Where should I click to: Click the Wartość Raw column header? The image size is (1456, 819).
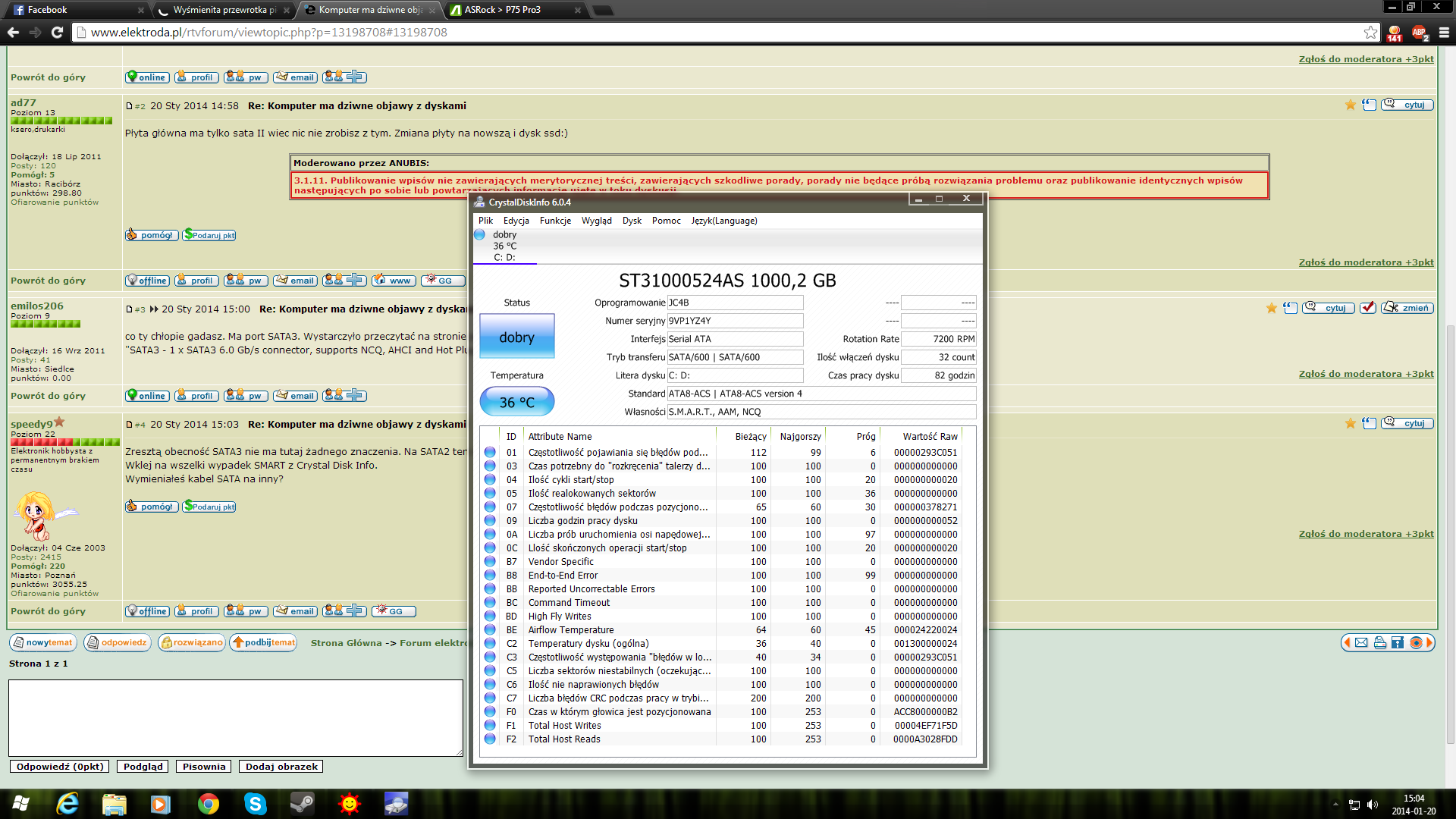[x=930, y=436]
